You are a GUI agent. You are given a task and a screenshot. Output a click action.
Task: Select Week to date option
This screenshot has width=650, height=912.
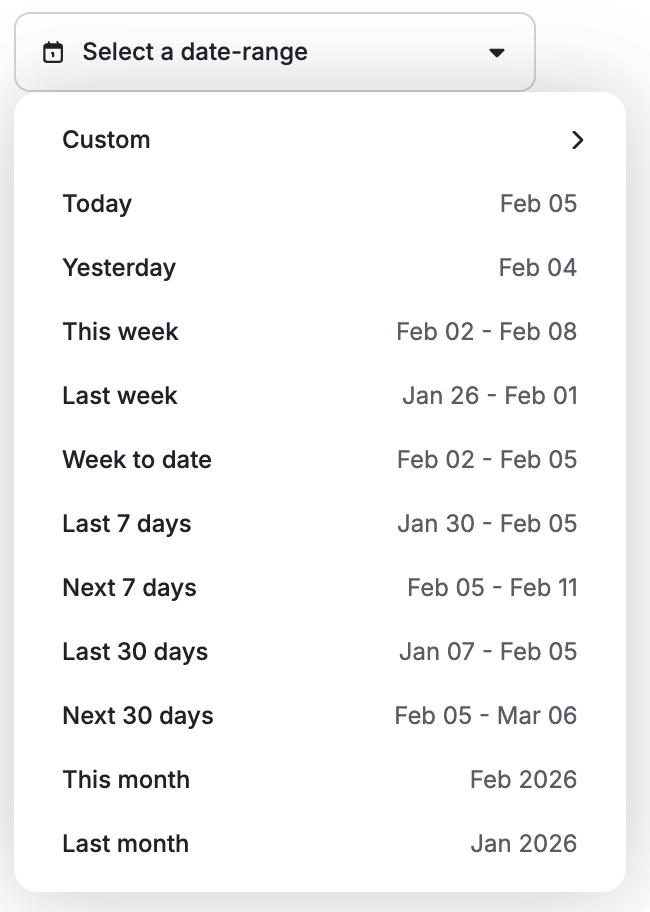click(137, 460)
